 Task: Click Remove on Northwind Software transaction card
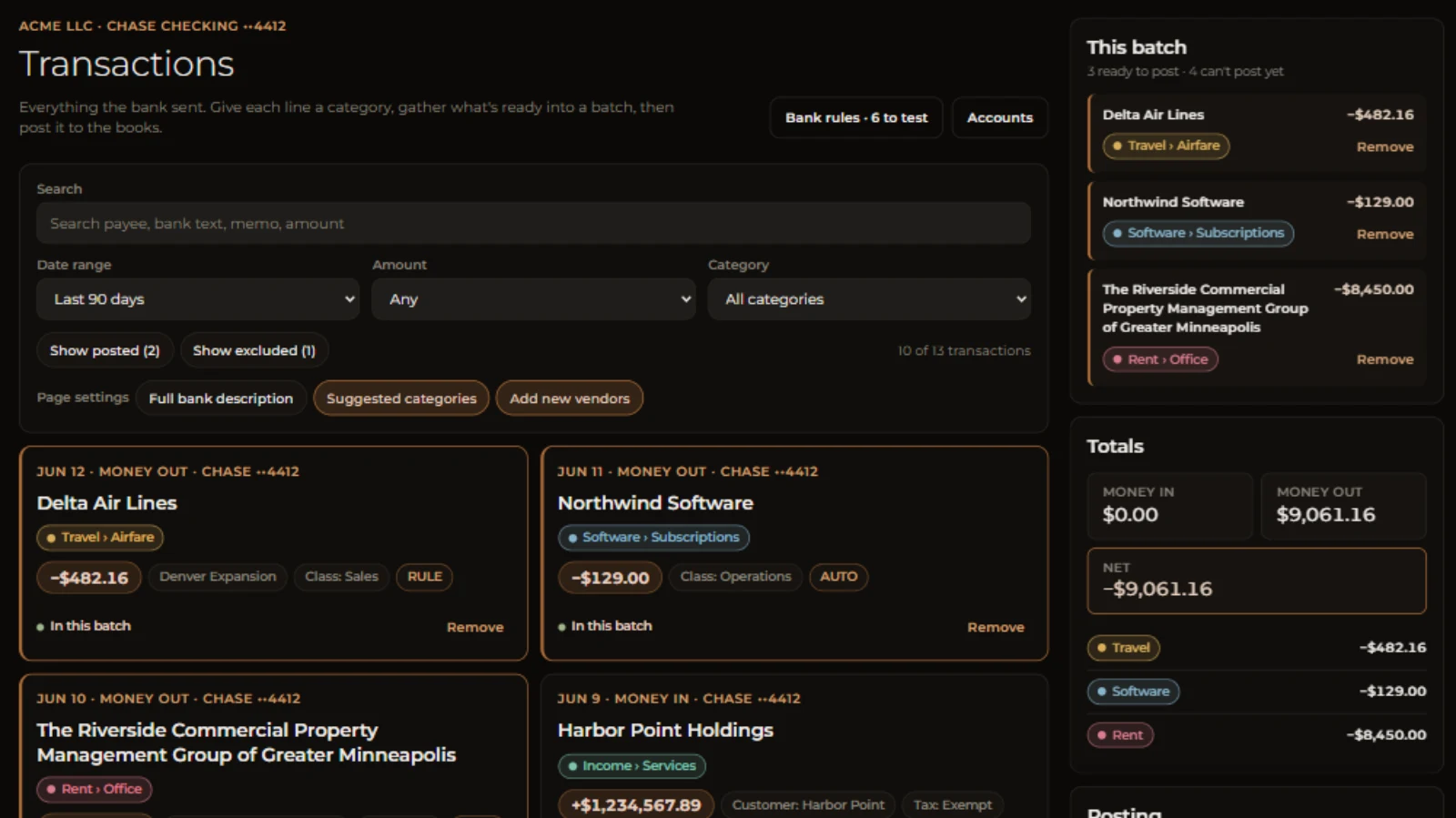coord(996,627)
